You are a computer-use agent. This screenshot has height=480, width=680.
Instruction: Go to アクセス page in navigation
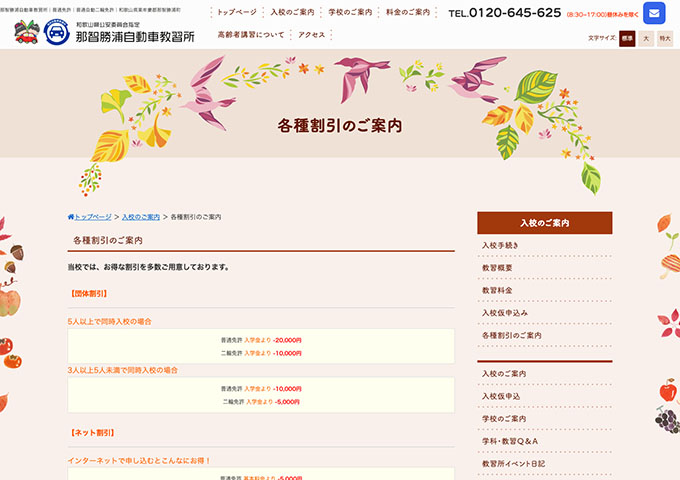point(311,35)
